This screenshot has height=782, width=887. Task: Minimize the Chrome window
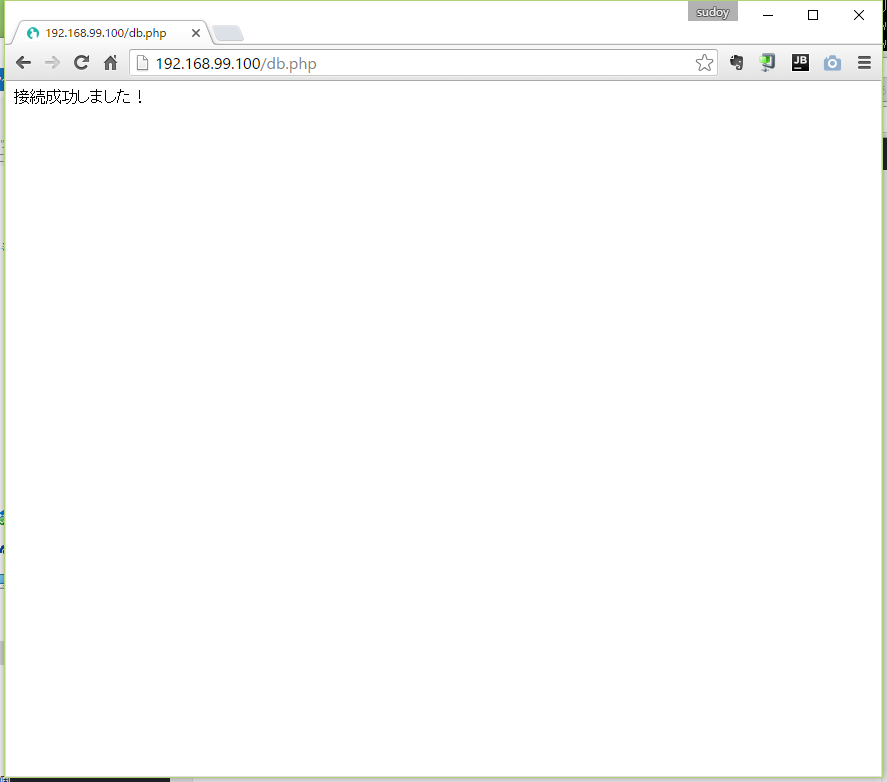(x=768, y=15)
